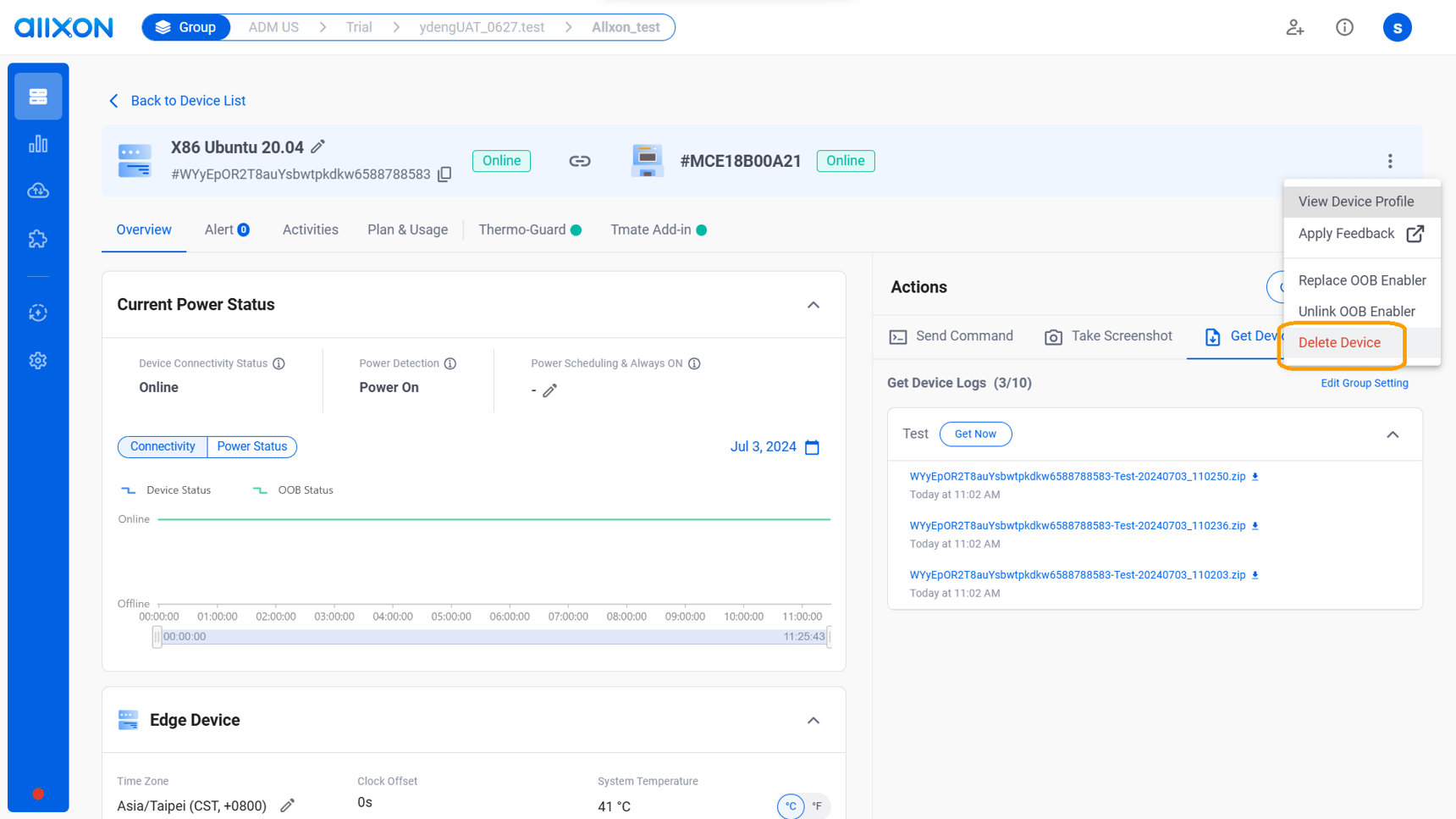This screenshot has height=819, width=1456.
Task: Collapse the Current Power Status panel
Action: click(813, 305)
